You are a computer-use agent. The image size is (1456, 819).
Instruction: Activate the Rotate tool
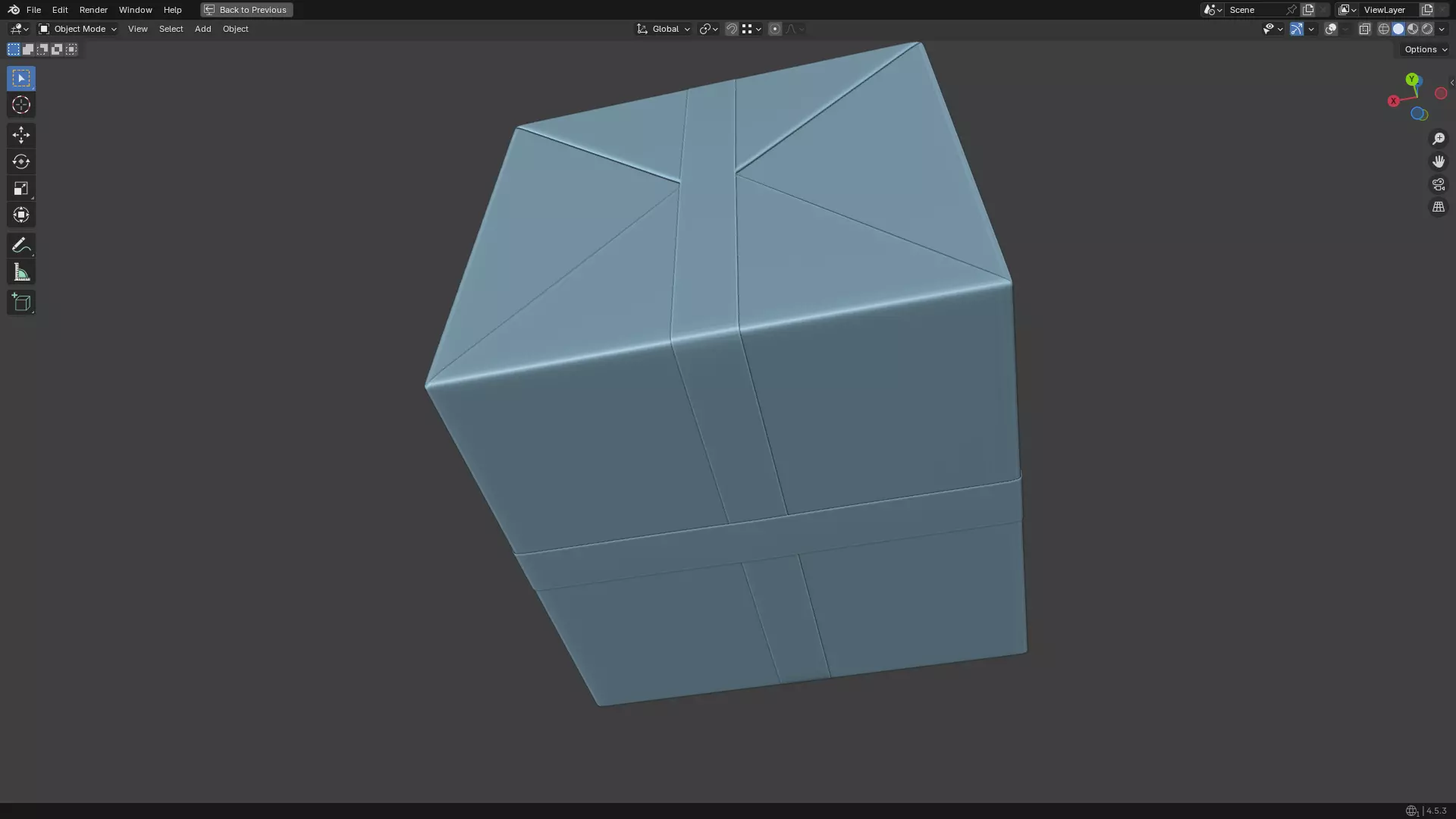click(20, 162)
